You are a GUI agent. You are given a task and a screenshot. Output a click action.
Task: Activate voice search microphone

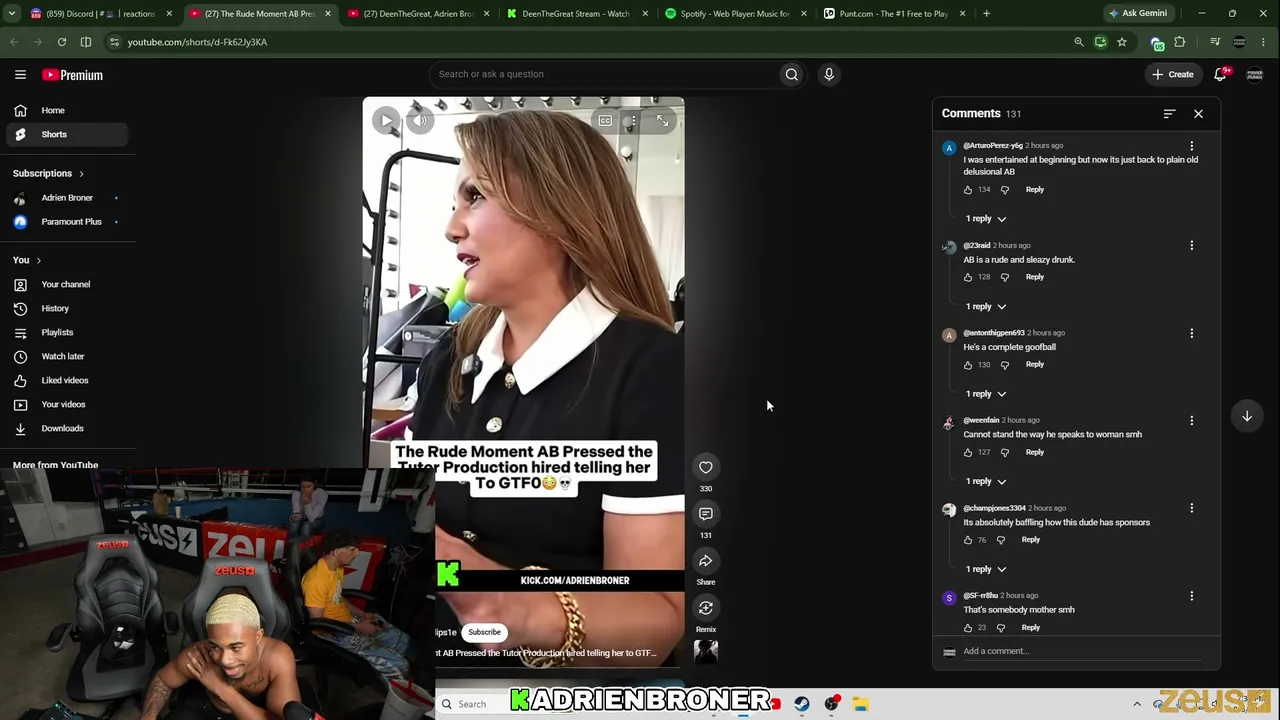coord(829,74)
